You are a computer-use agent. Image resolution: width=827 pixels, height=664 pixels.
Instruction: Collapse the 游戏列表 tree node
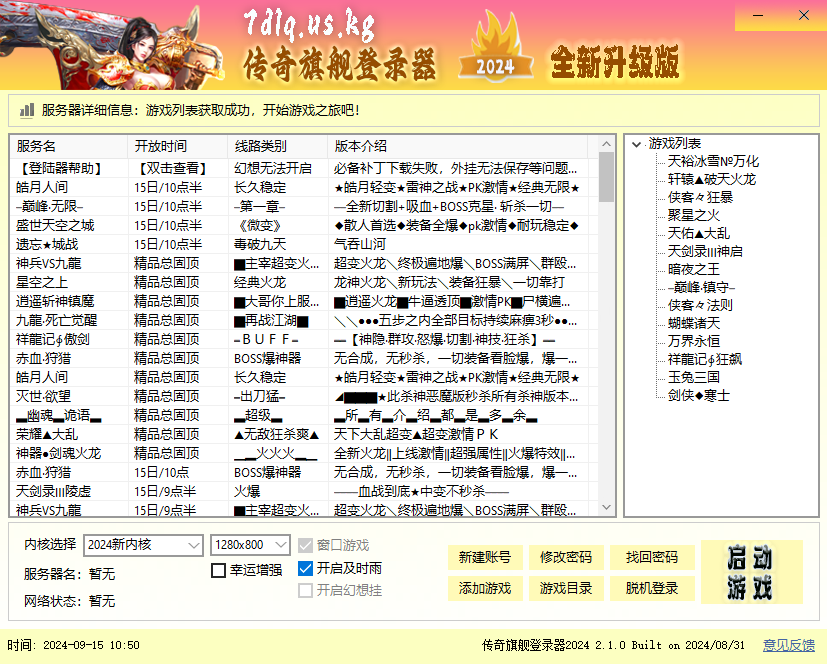click(635, 144)
